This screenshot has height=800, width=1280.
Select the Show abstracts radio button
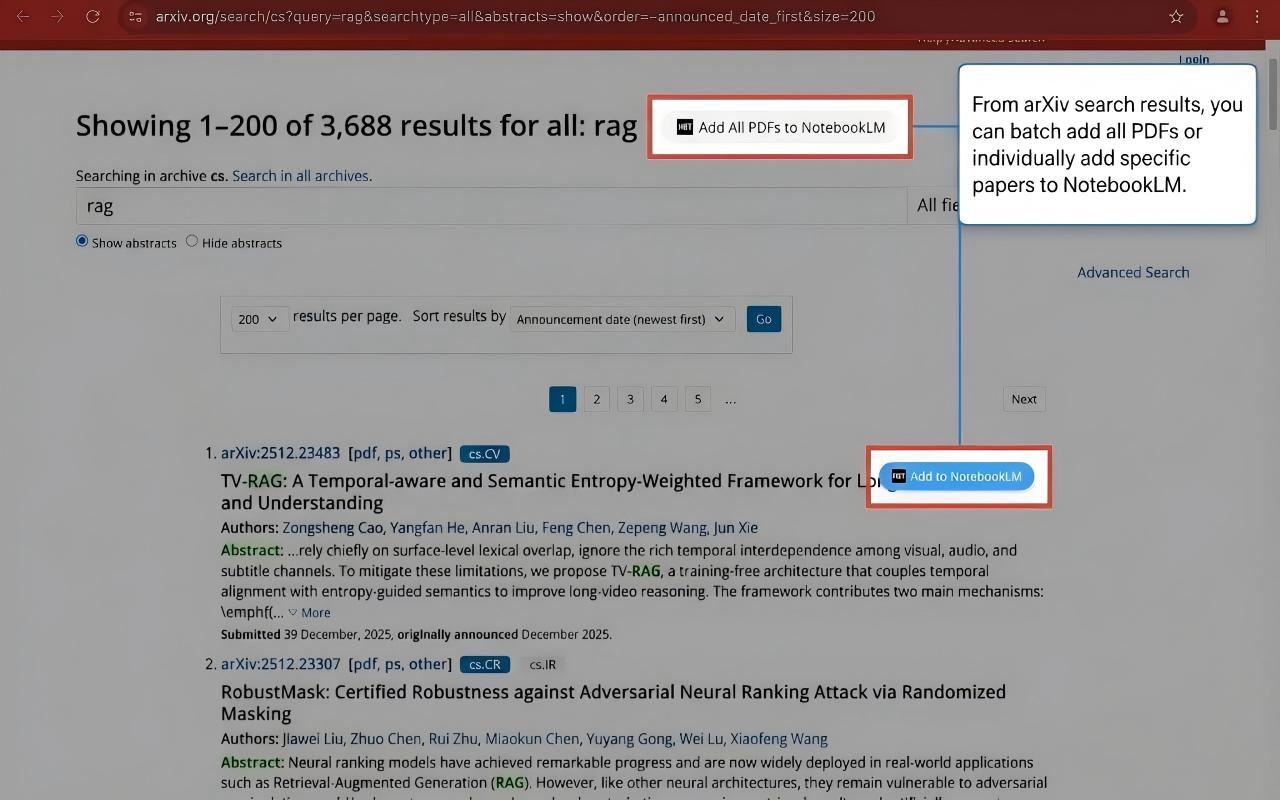81,240
